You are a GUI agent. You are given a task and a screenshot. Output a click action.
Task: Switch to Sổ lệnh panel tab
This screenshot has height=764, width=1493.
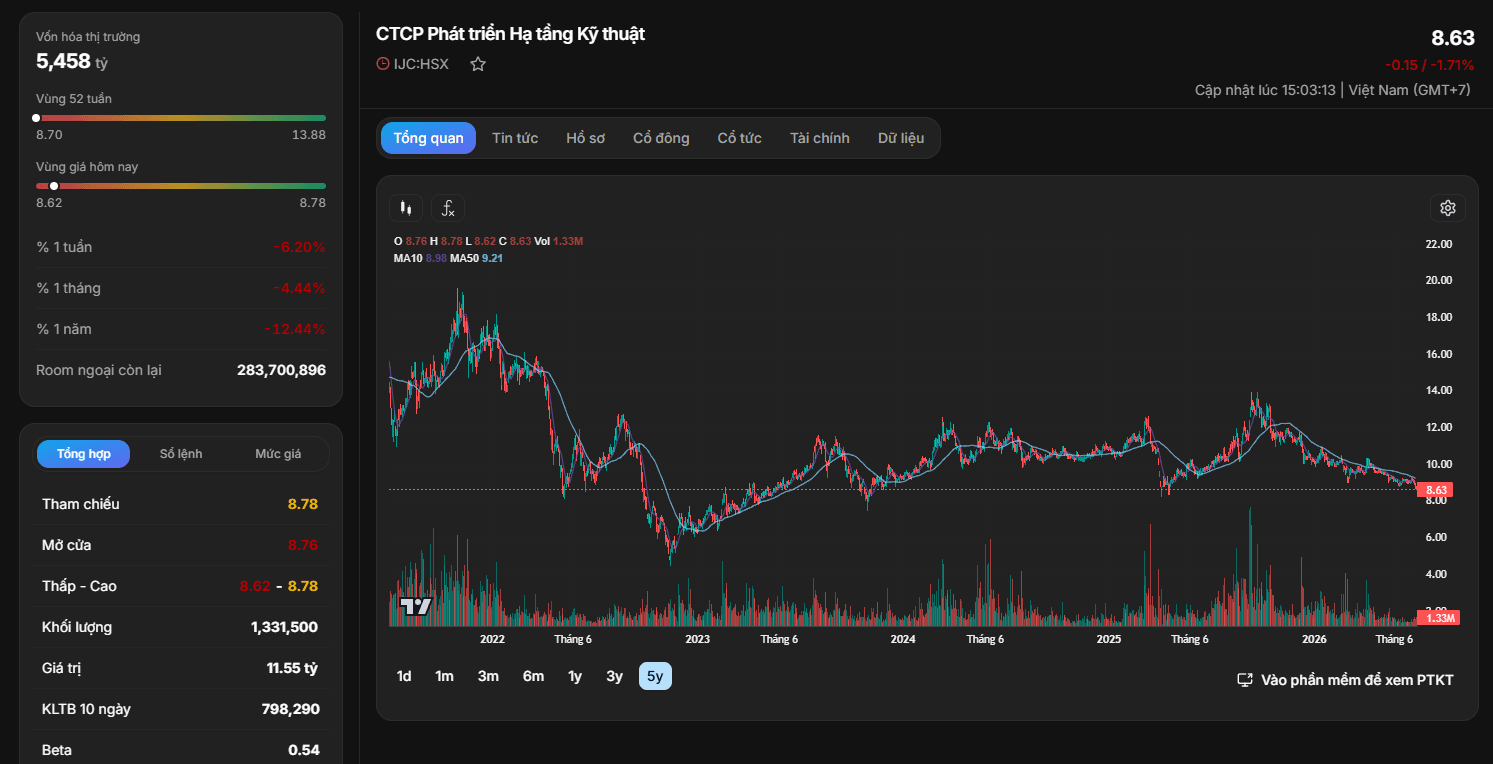click(181, 454)
